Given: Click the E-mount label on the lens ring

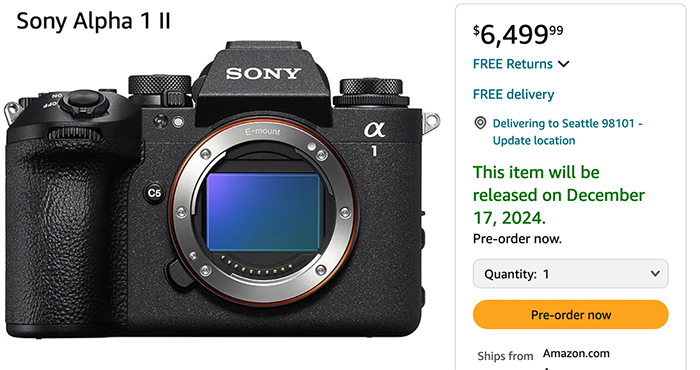Looking at the screenshot, I should point(262,131).
